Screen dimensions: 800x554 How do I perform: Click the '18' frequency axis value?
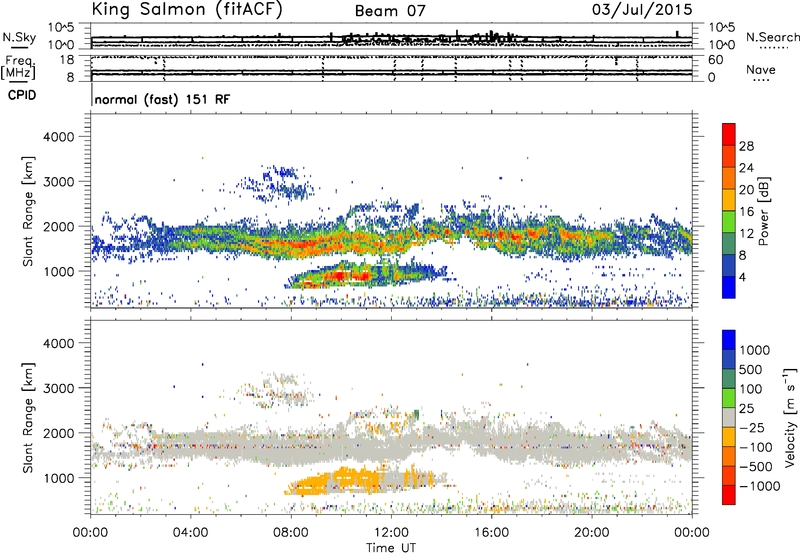click(66, 60)
